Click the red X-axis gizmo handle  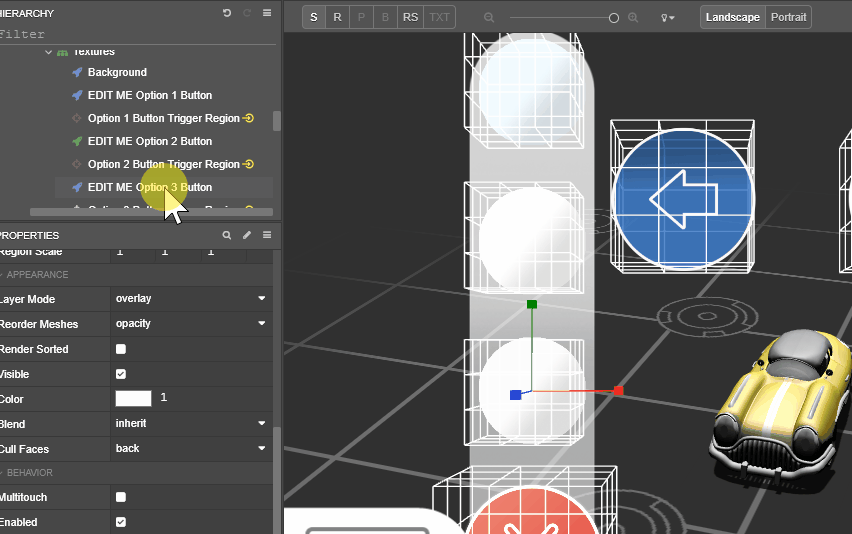(618, 391)
